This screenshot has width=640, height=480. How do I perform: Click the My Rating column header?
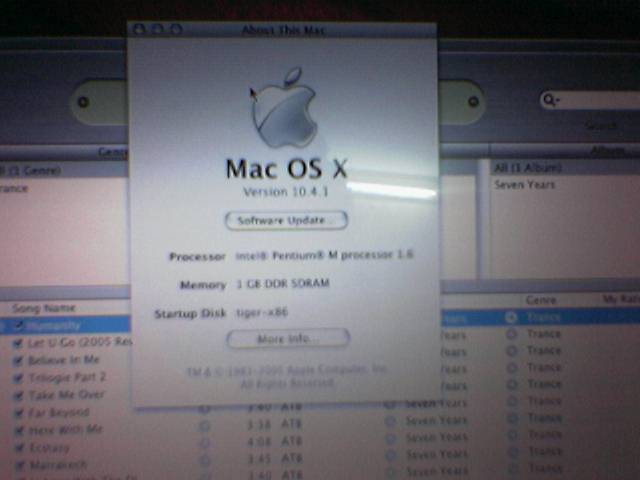[x=620, y=300]
